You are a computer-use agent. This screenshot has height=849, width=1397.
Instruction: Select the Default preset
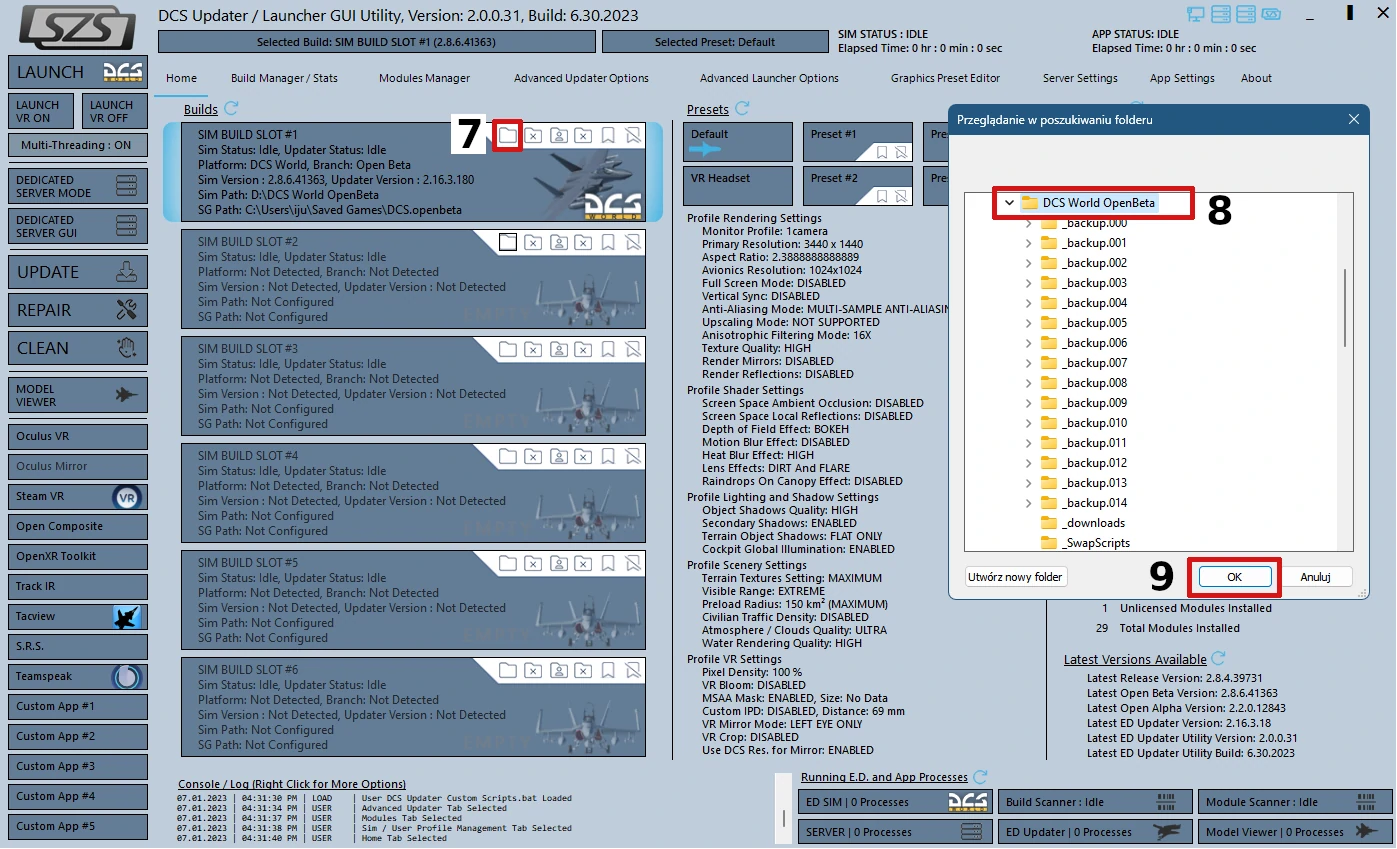click(x=738, y=142)
